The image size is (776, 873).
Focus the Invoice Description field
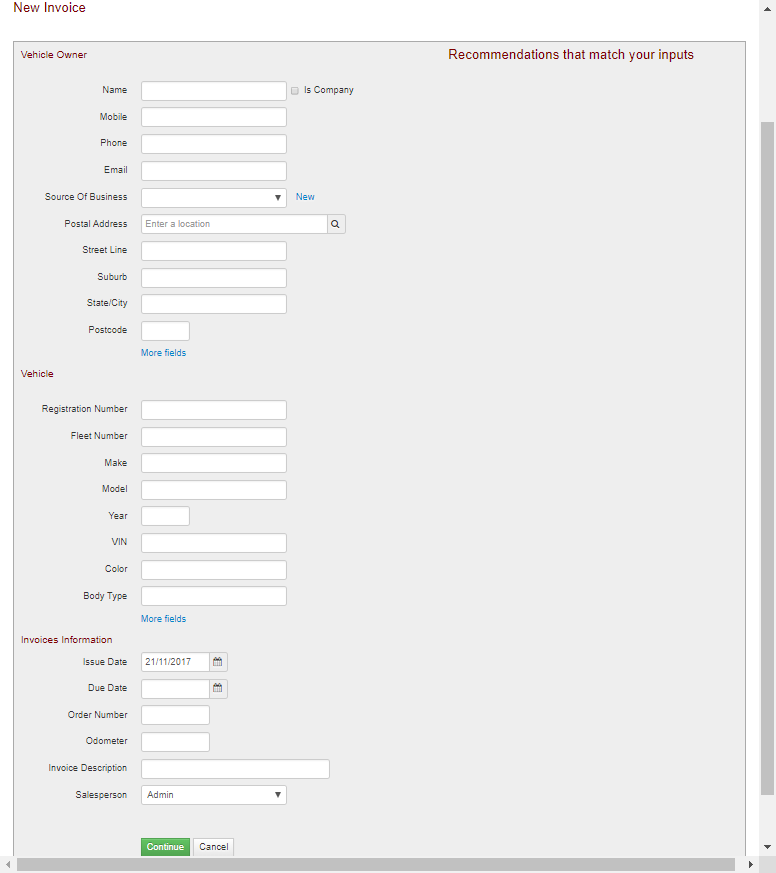pos(235,769)
